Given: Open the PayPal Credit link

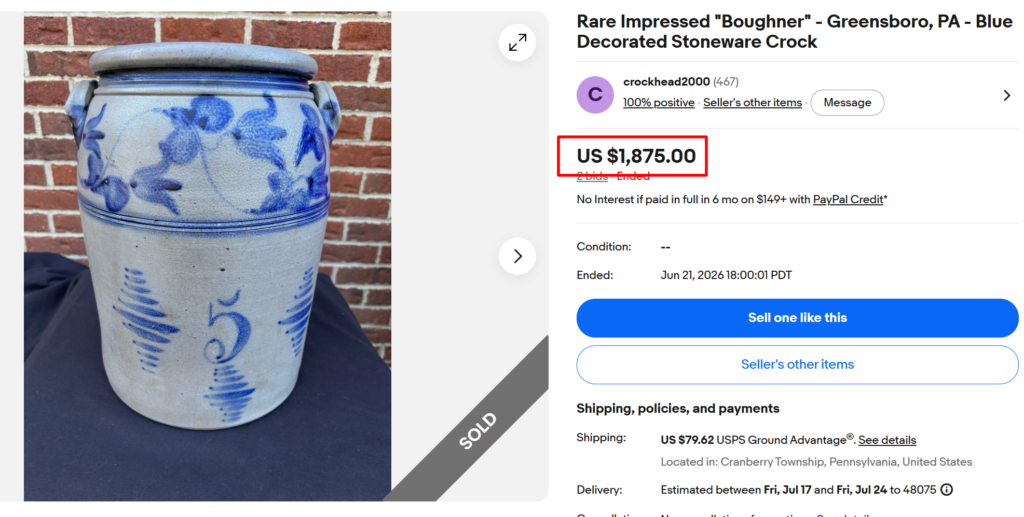Looking at the screenshot, I should (x=848, y=199).
